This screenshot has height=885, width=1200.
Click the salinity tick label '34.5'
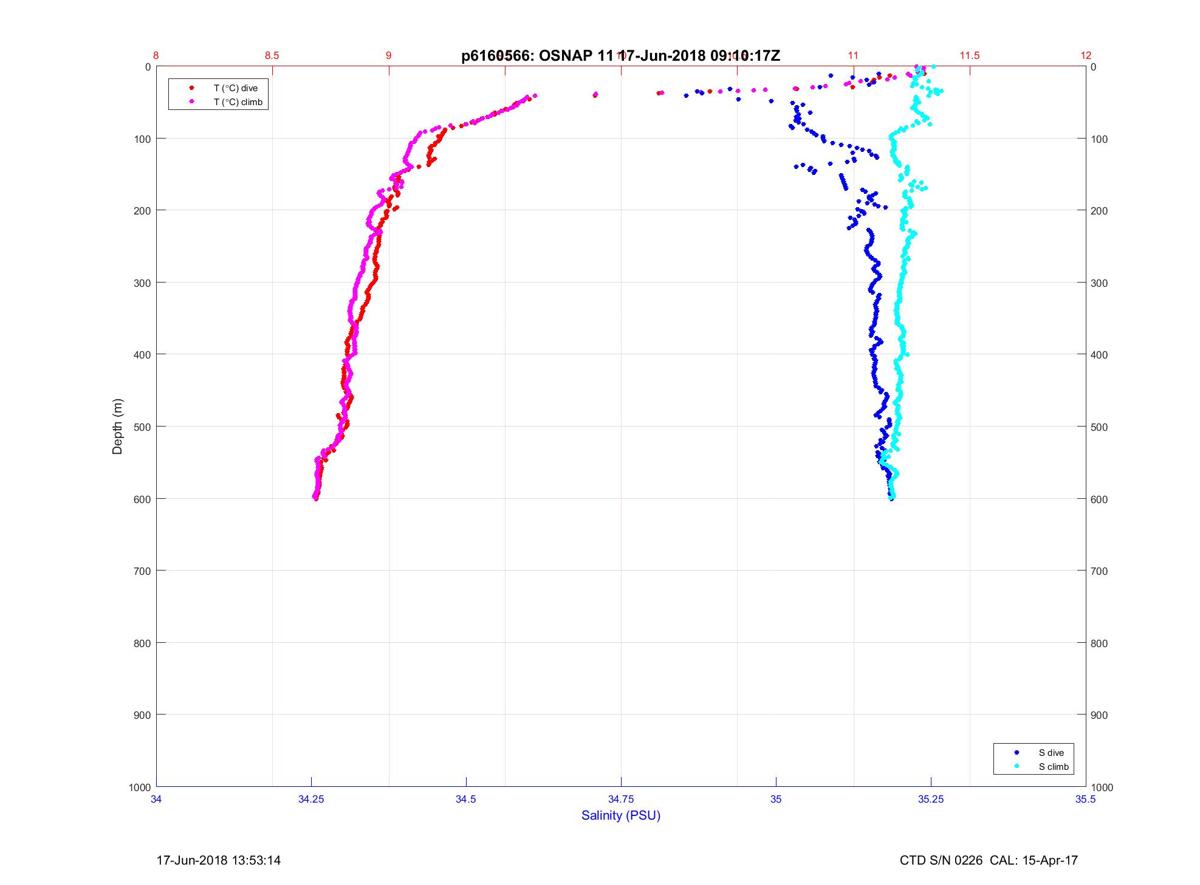point(466,799)
